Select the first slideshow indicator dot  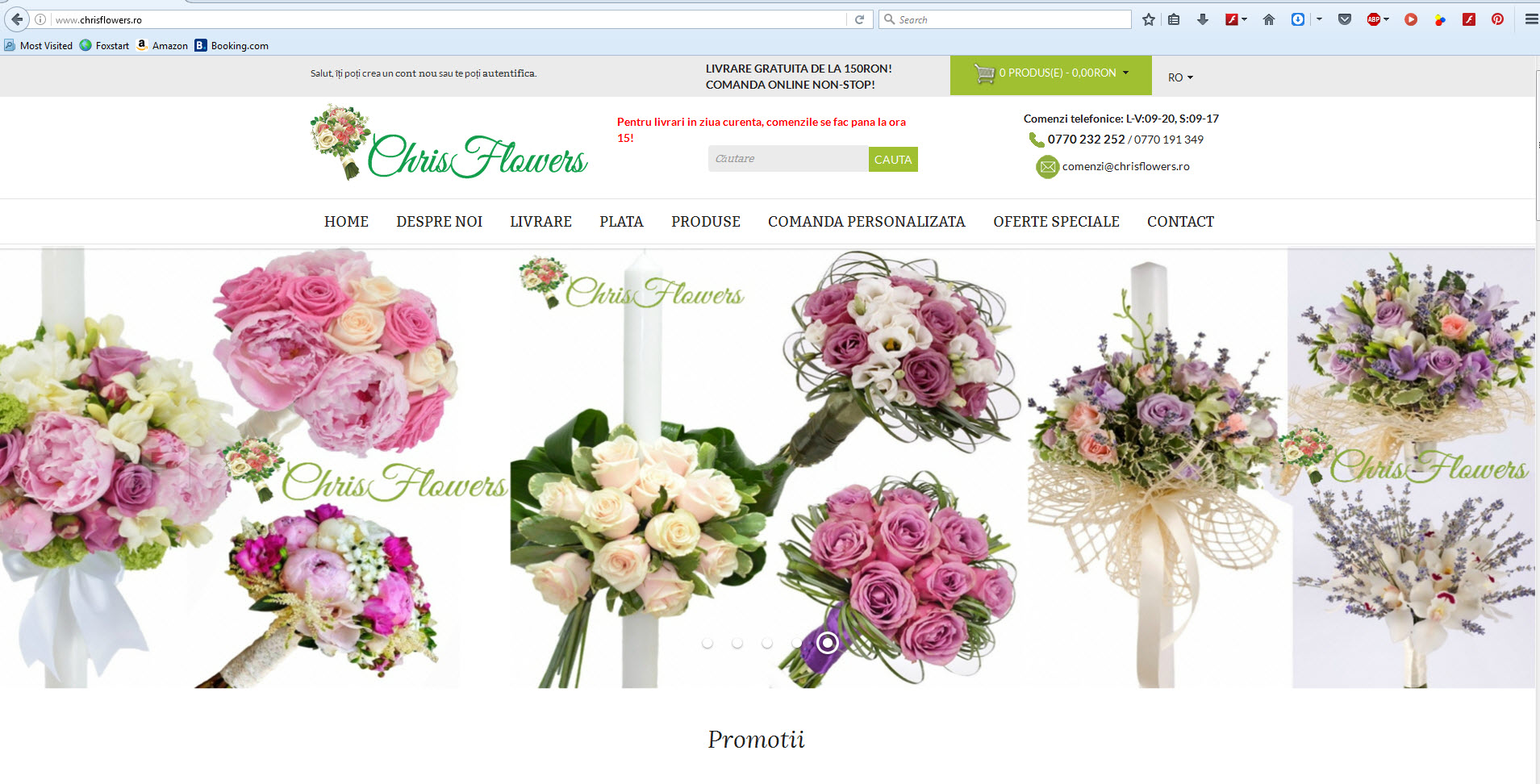707,643
